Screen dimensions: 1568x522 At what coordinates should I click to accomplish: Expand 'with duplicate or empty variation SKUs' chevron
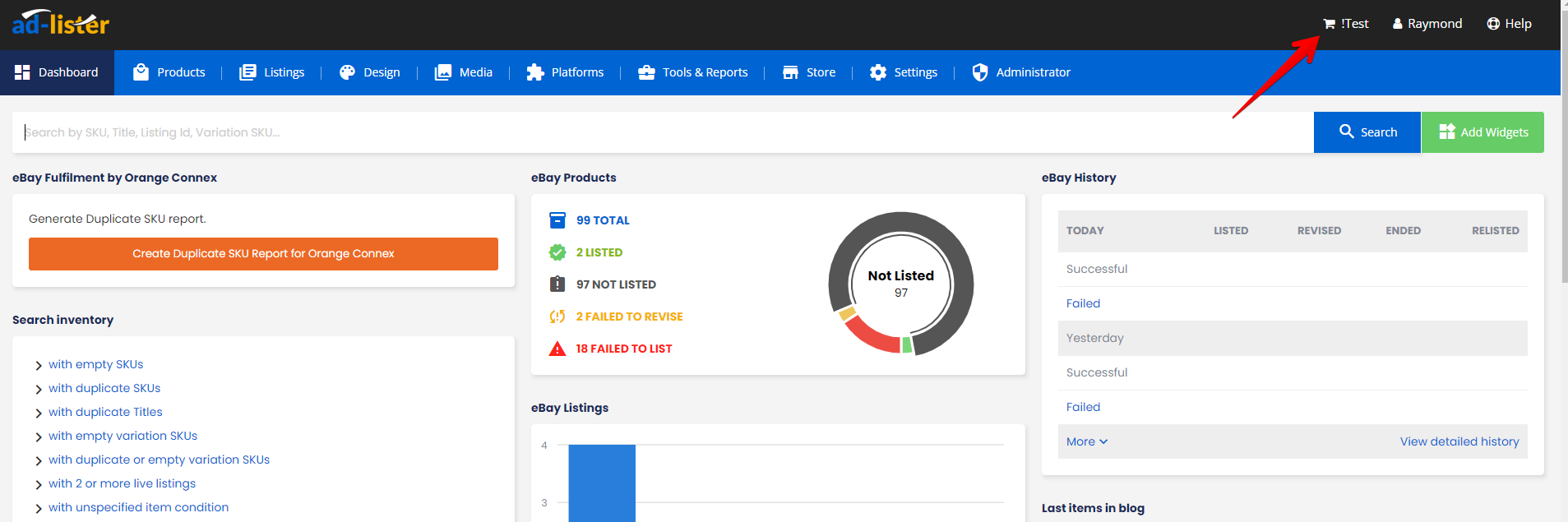click(39, 461)
